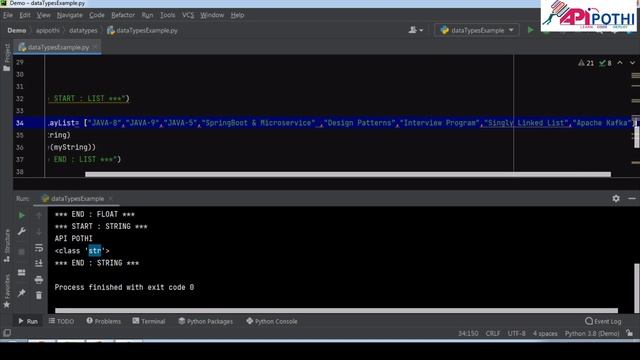640x360 pixels.
Task: Click the Demo breadcrumb
Action: [17, 31]
